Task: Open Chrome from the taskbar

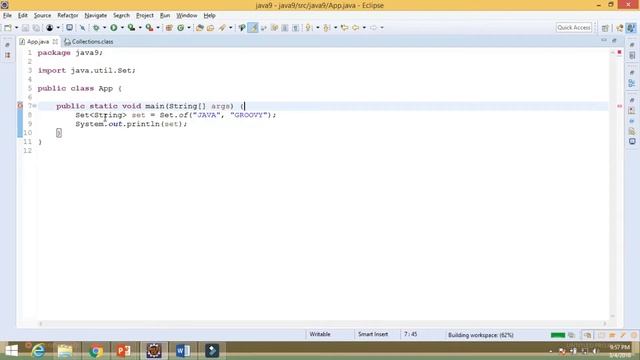Action: (96, 351)
